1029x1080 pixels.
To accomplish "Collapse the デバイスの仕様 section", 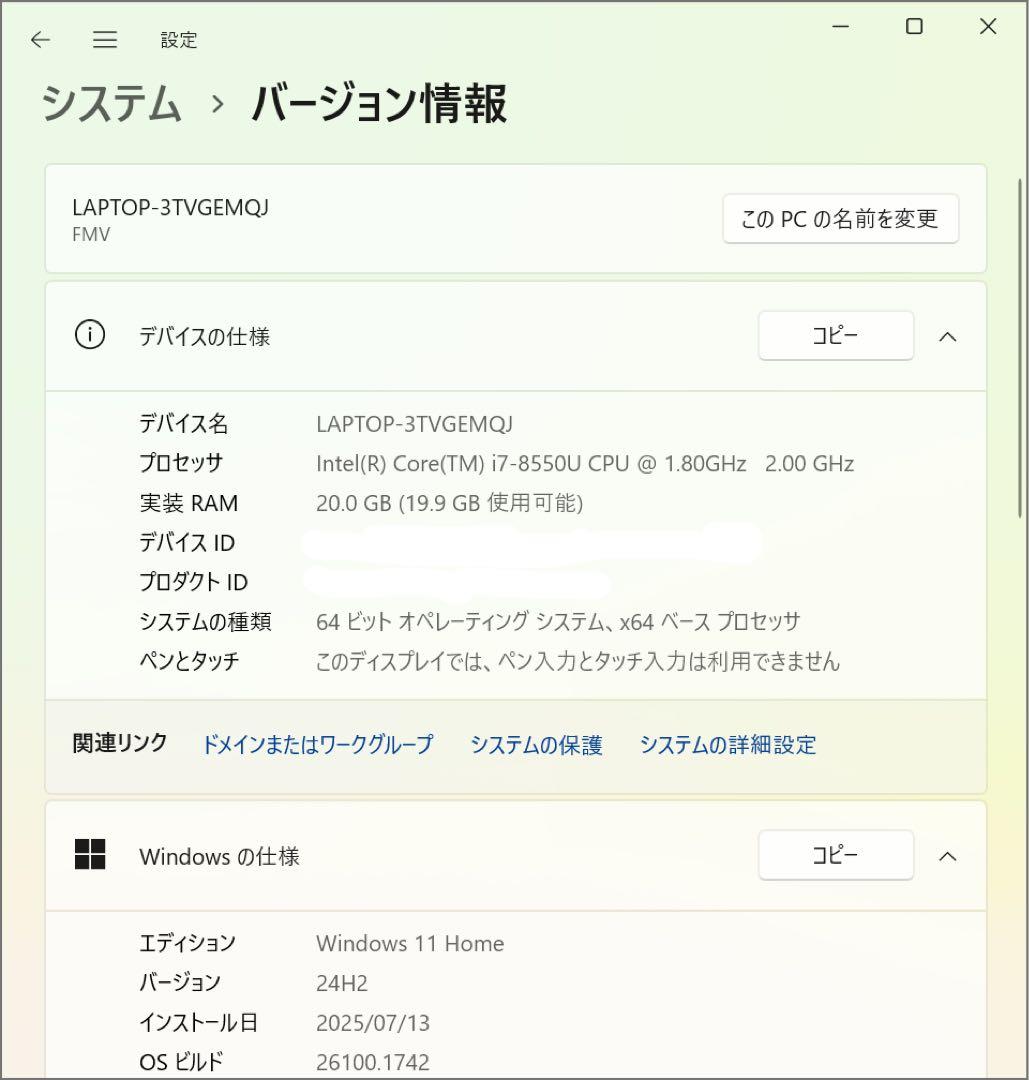I will pyautogui.click(x=947, y=336).
